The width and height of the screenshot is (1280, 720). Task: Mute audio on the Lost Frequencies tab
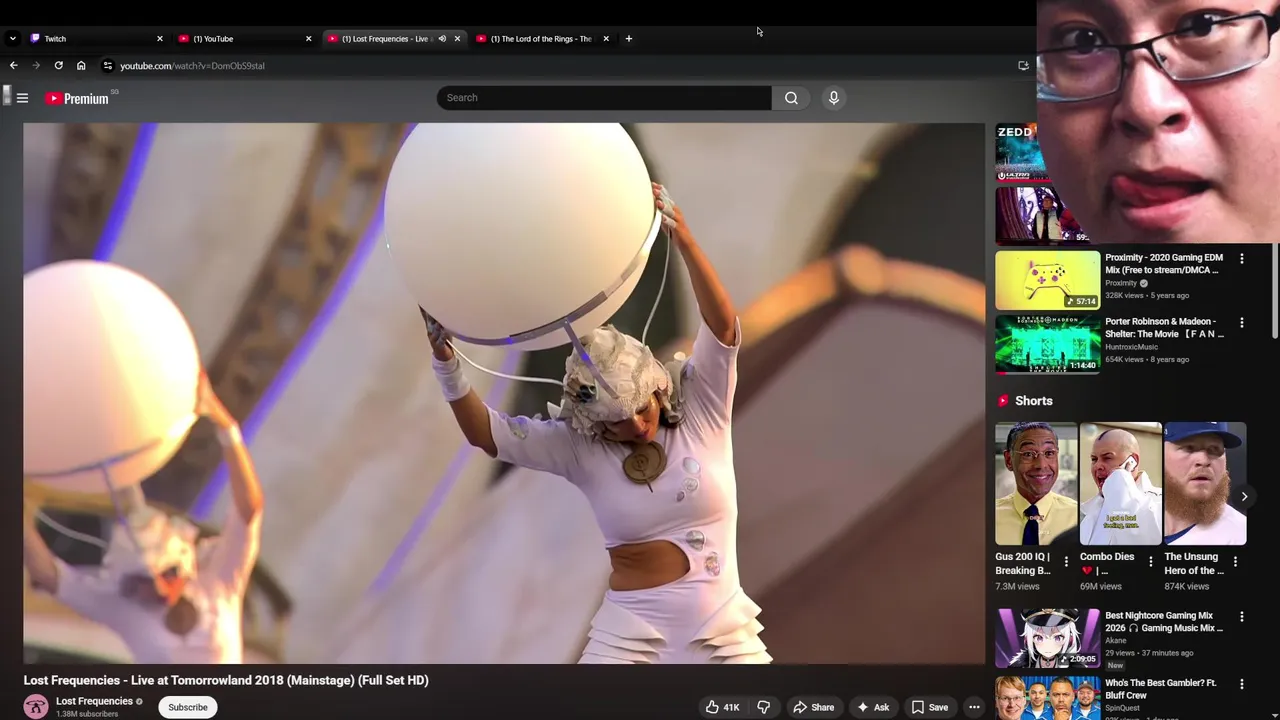(442, 39)
